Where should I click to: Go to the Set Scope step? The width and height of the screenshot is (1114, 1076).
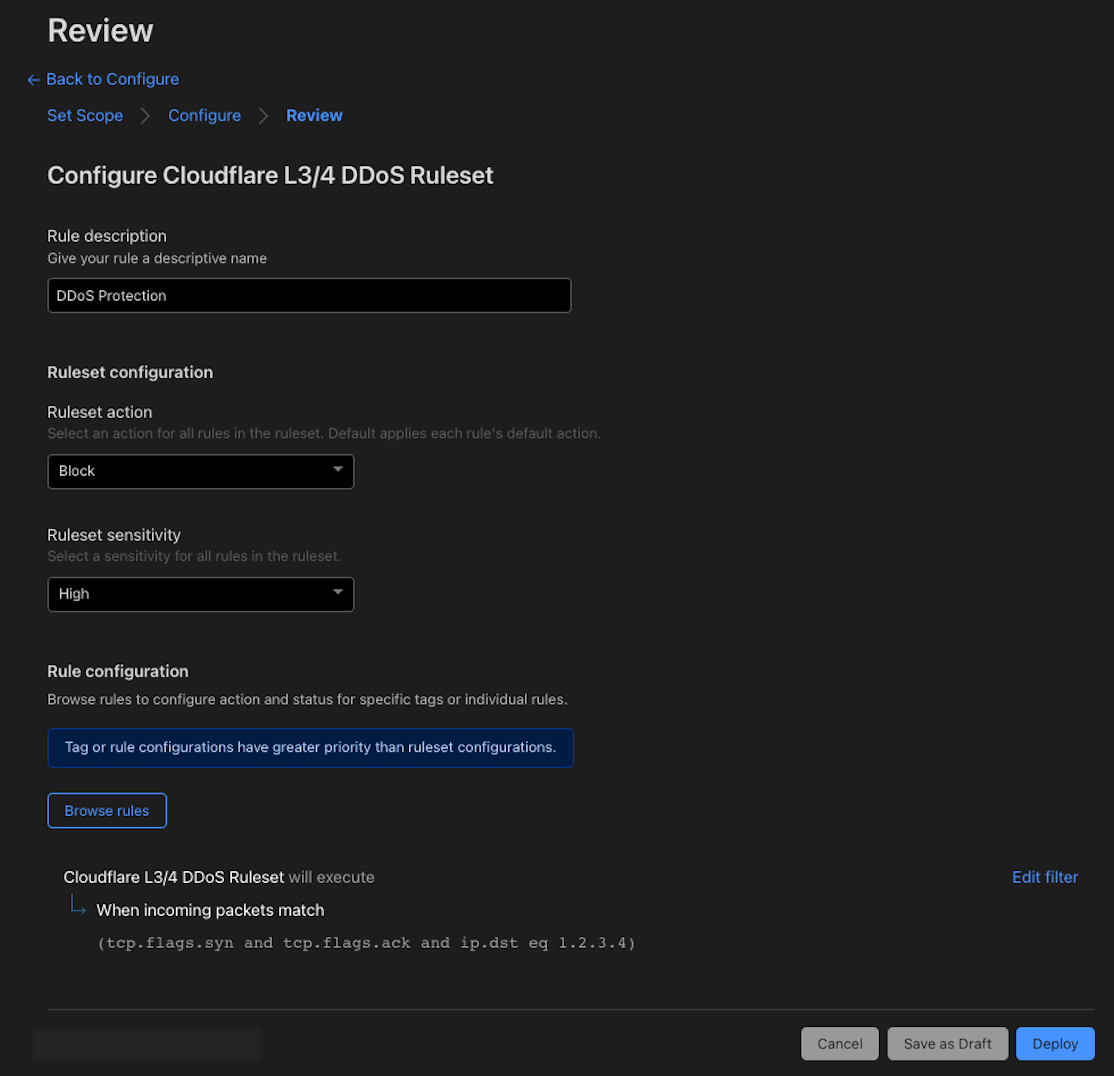tap(85, 116)
